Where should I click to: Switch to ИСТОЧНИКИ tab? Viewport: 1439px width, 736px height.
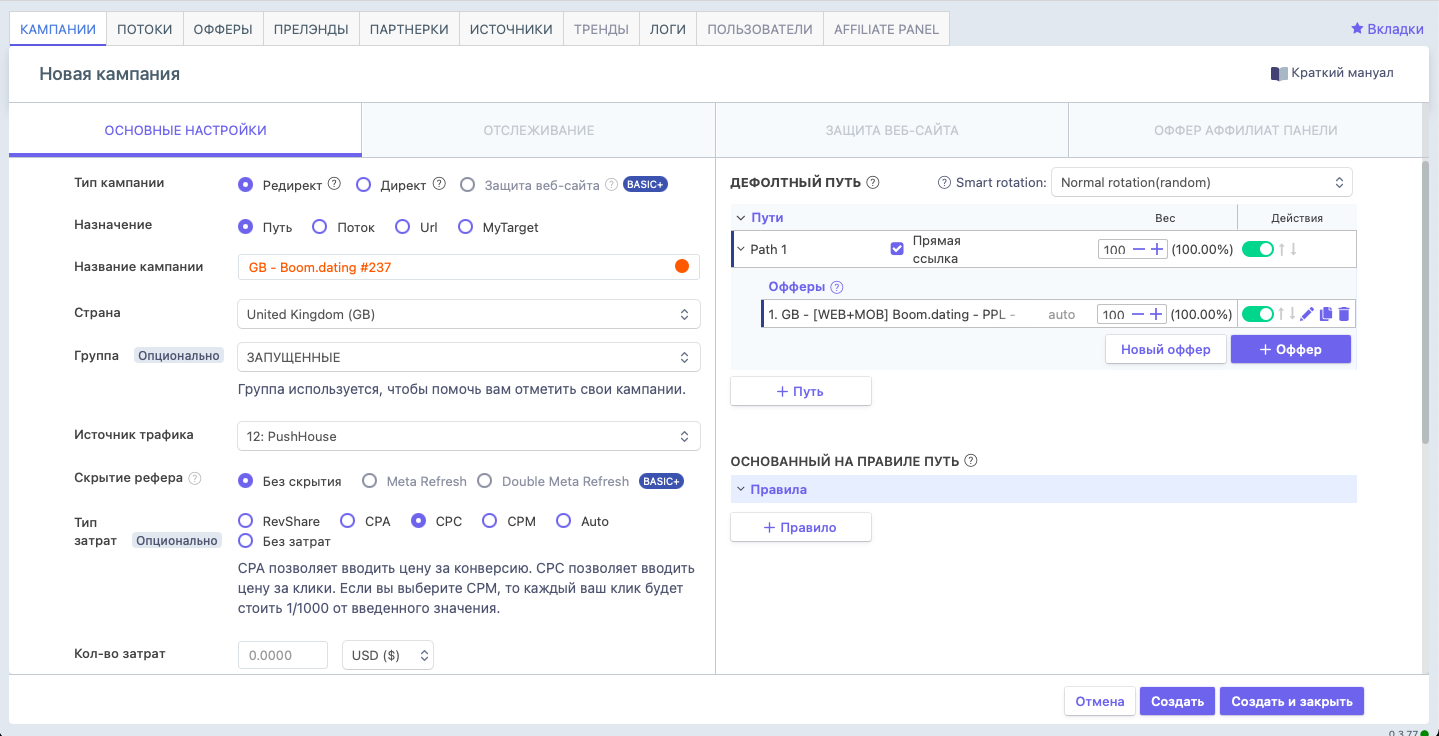pos(511,29)
